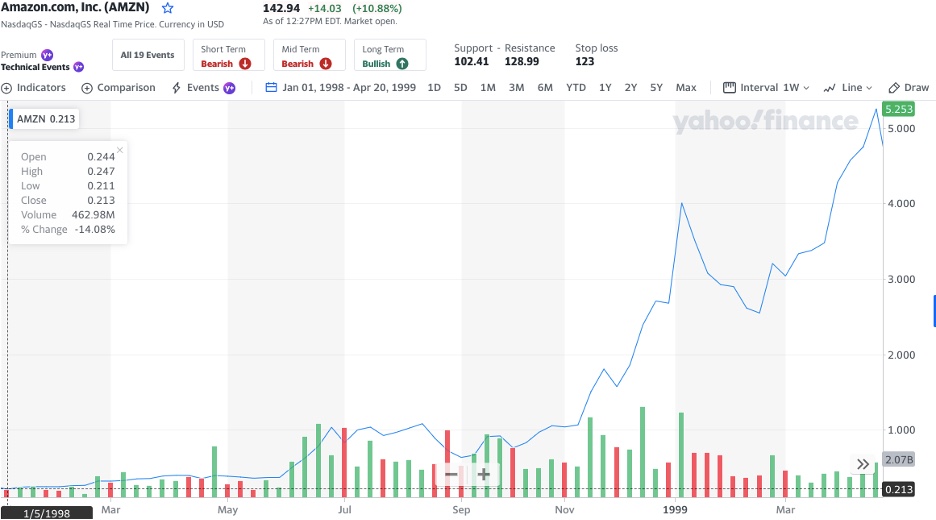Screen dimensions: 936x520
Task: Select the 5D range
Action: (460, 87)
